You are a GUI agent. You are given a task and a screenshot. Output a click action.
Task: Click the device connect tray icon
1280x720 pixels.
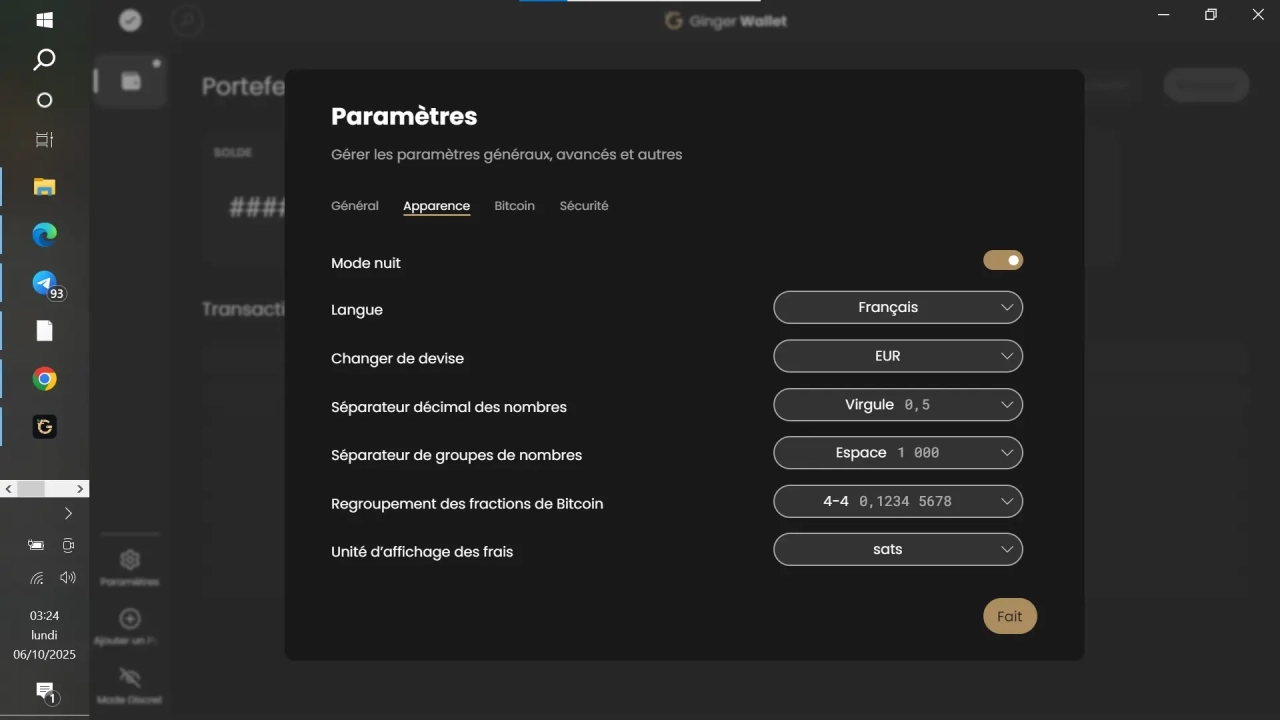click(x=68, y=545)
